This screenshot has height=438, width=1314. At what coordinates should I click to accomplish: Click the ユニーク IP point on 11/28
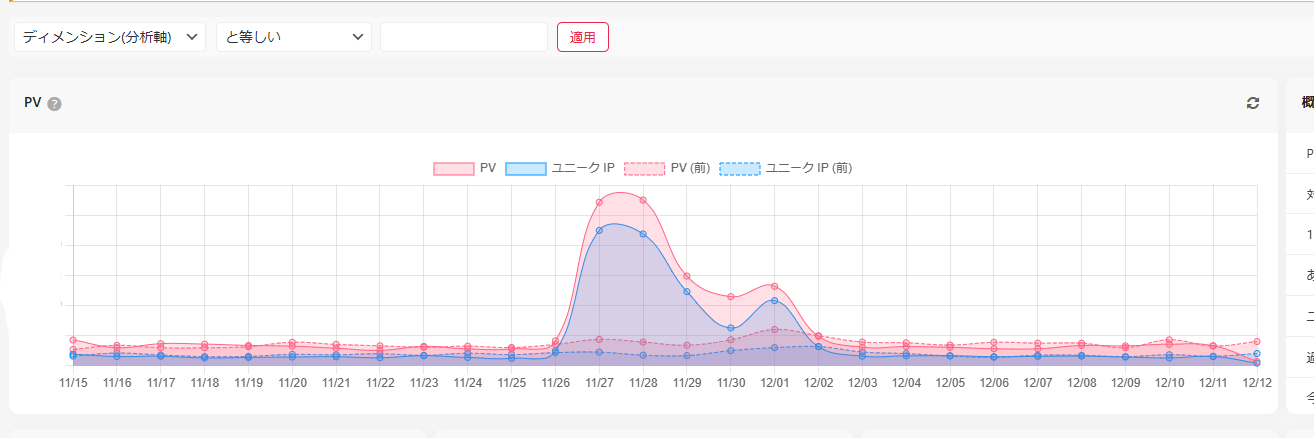coord(643,234)
